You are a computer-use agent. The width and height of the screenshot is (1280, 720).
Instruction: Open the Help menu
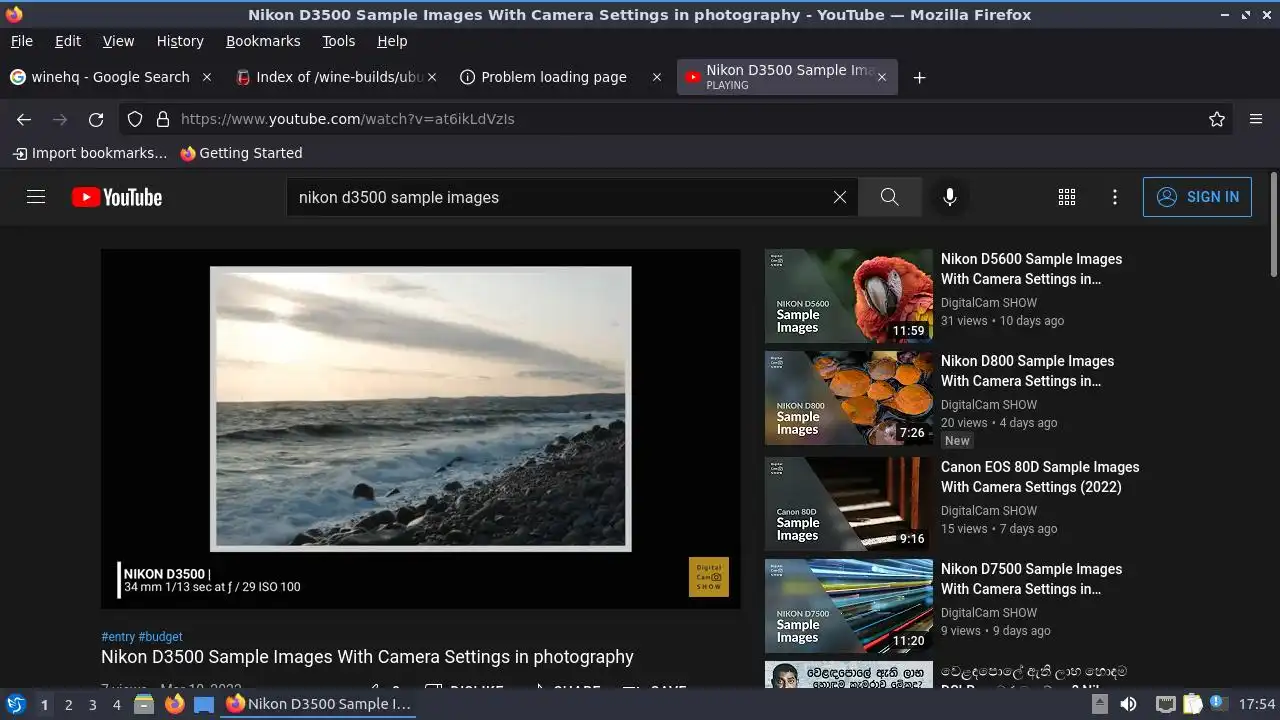392,41
